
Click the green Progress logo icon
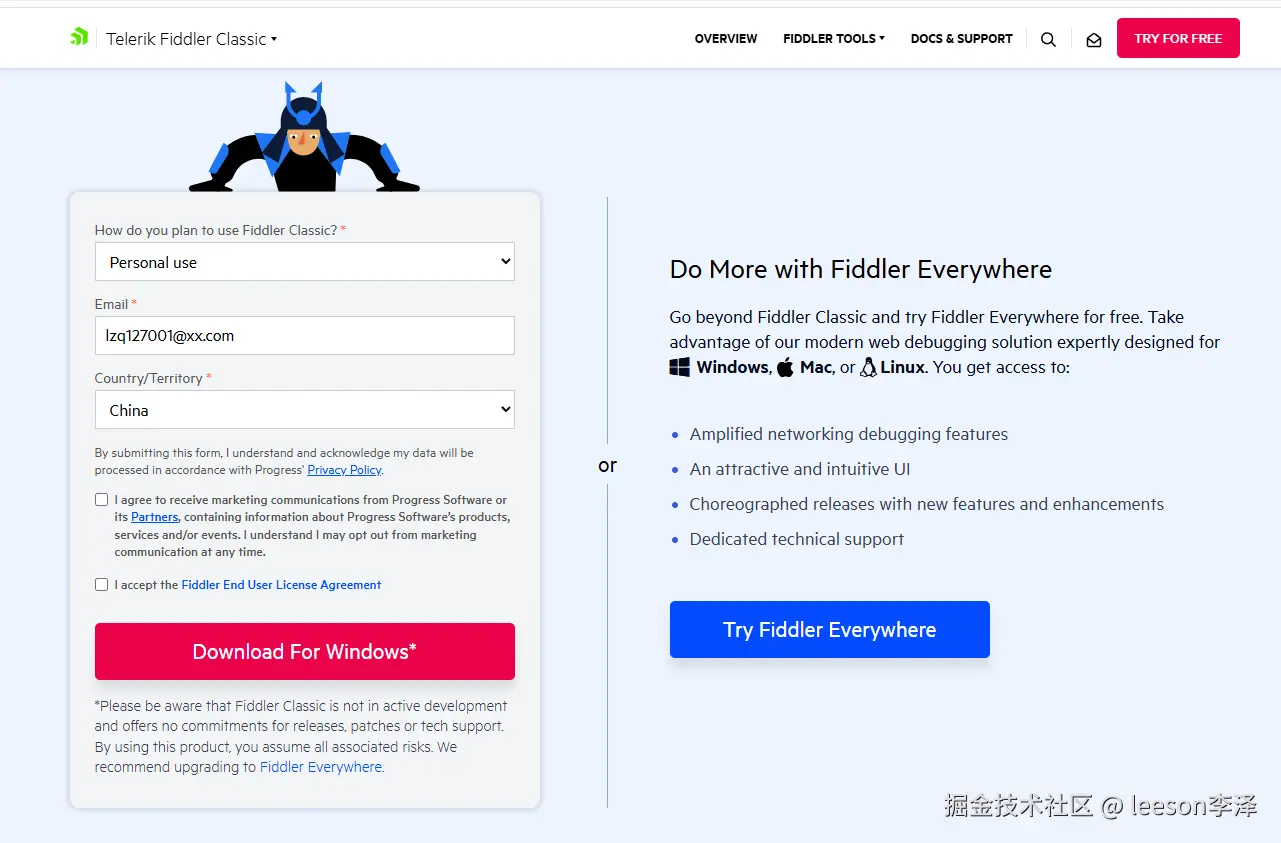click(79, 38)
